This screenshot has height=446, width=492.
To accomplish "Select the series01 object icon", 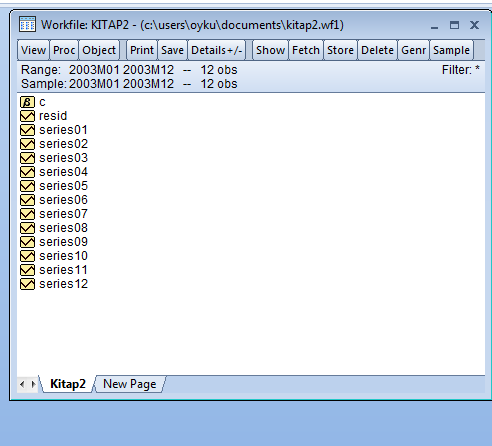I will pos(27,130).
